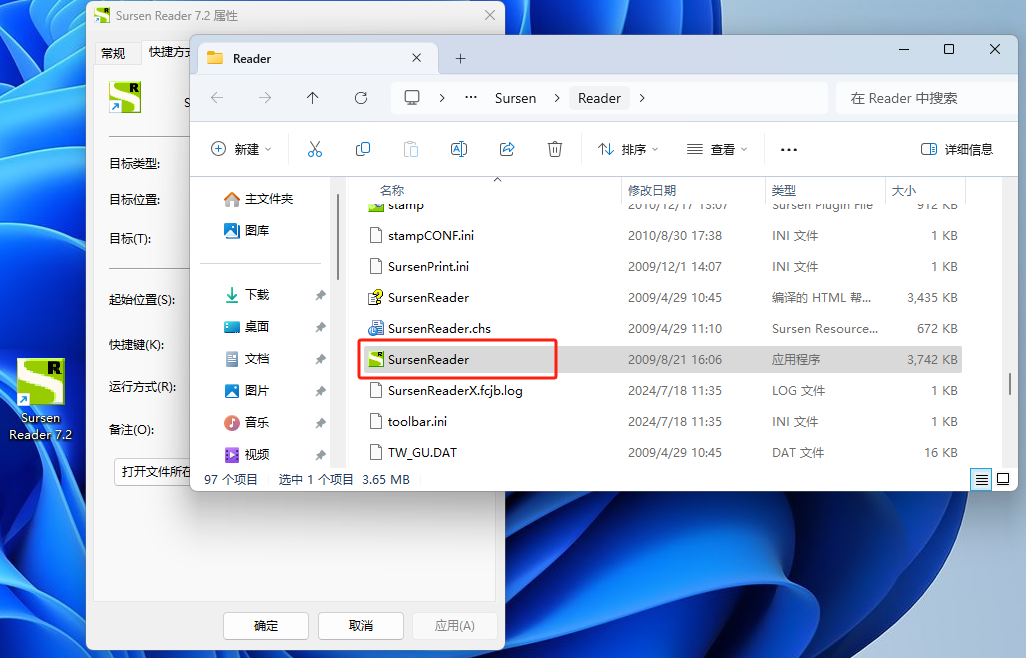Click Sursen in the breadcrumb path

click(516, 98)
